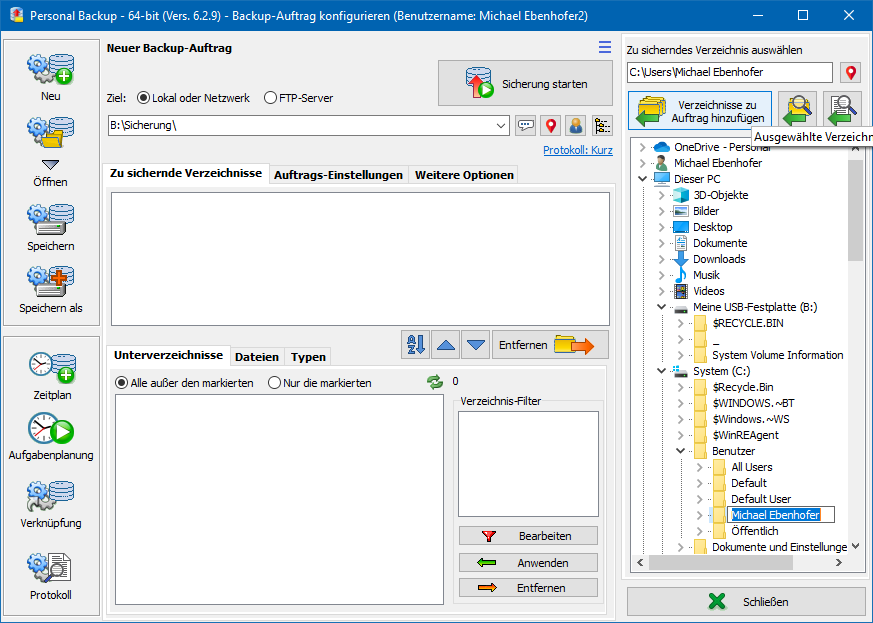
Task: Click the green refresh arrows icon
Action: coord(435,381)
